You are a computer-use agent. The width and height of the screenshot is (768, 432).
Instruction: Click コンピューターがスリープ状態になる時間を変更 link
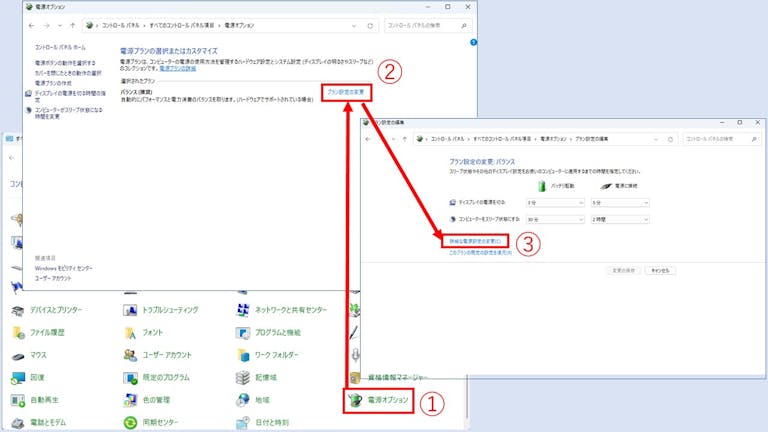coord(69,113)
